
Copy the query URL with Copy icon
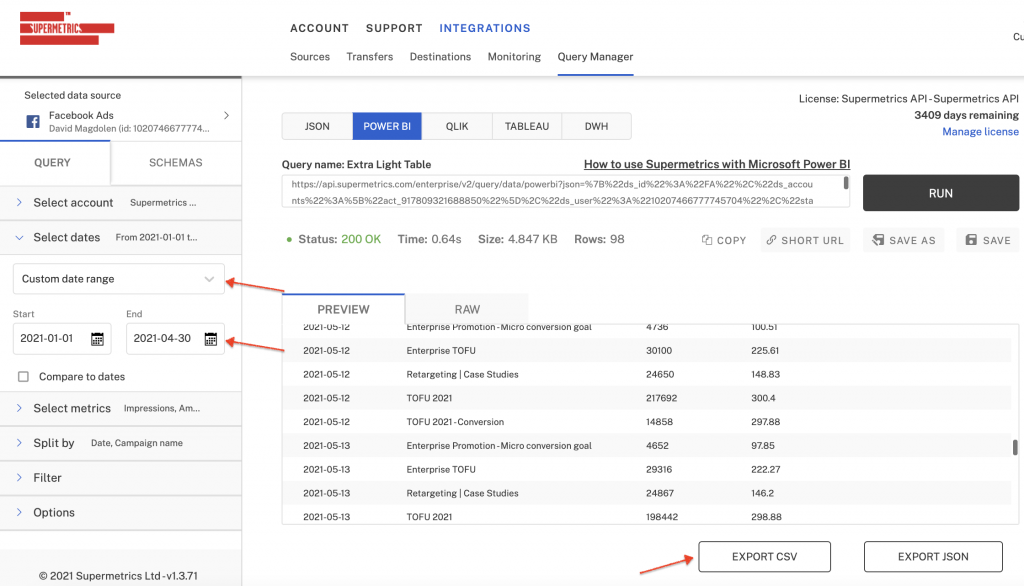[724, 240]
